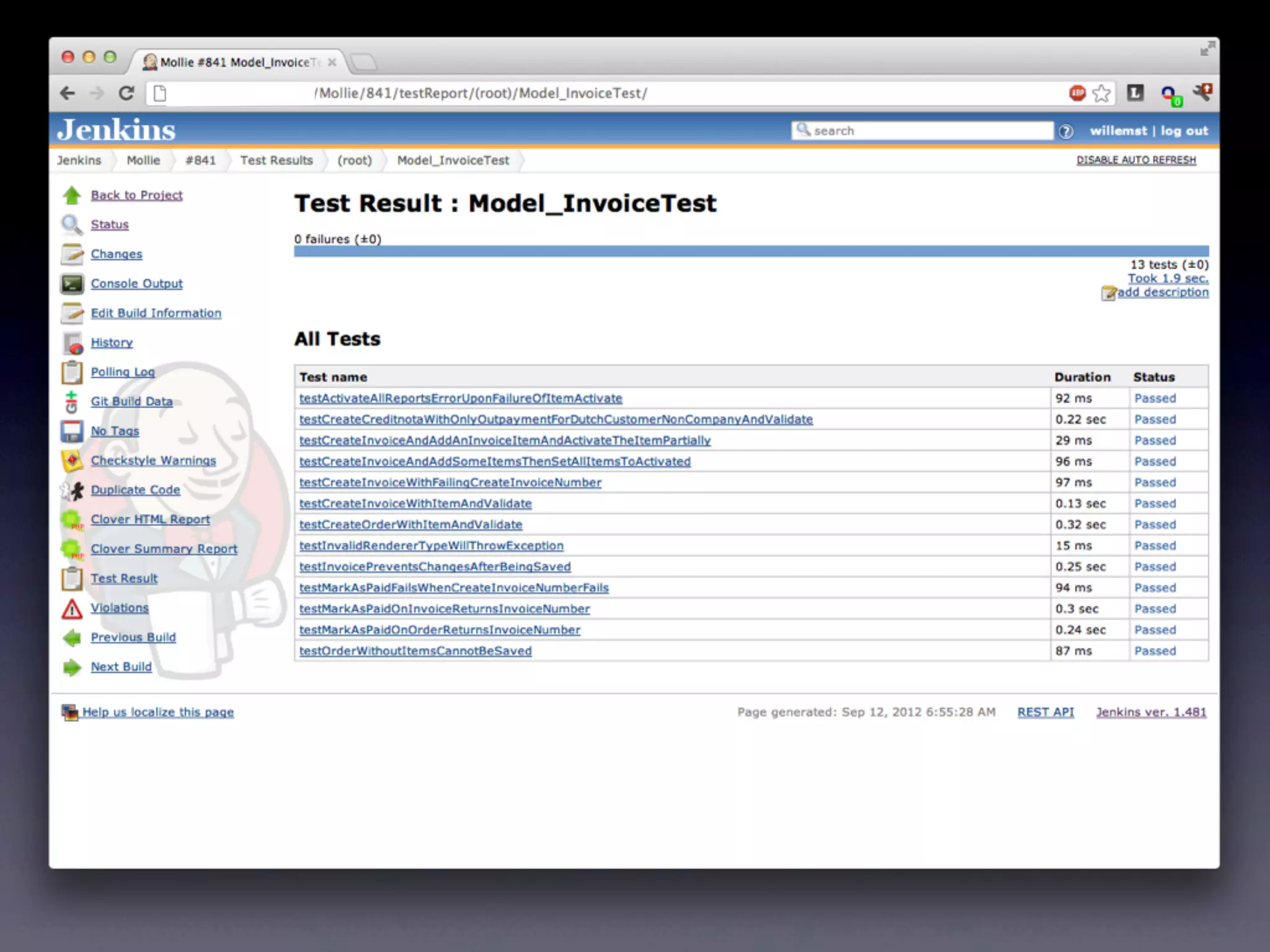This screenshot has height=952, width=1270.
Task: Click the Previous Build left arrow icon
Action: [x=72, y=638]
